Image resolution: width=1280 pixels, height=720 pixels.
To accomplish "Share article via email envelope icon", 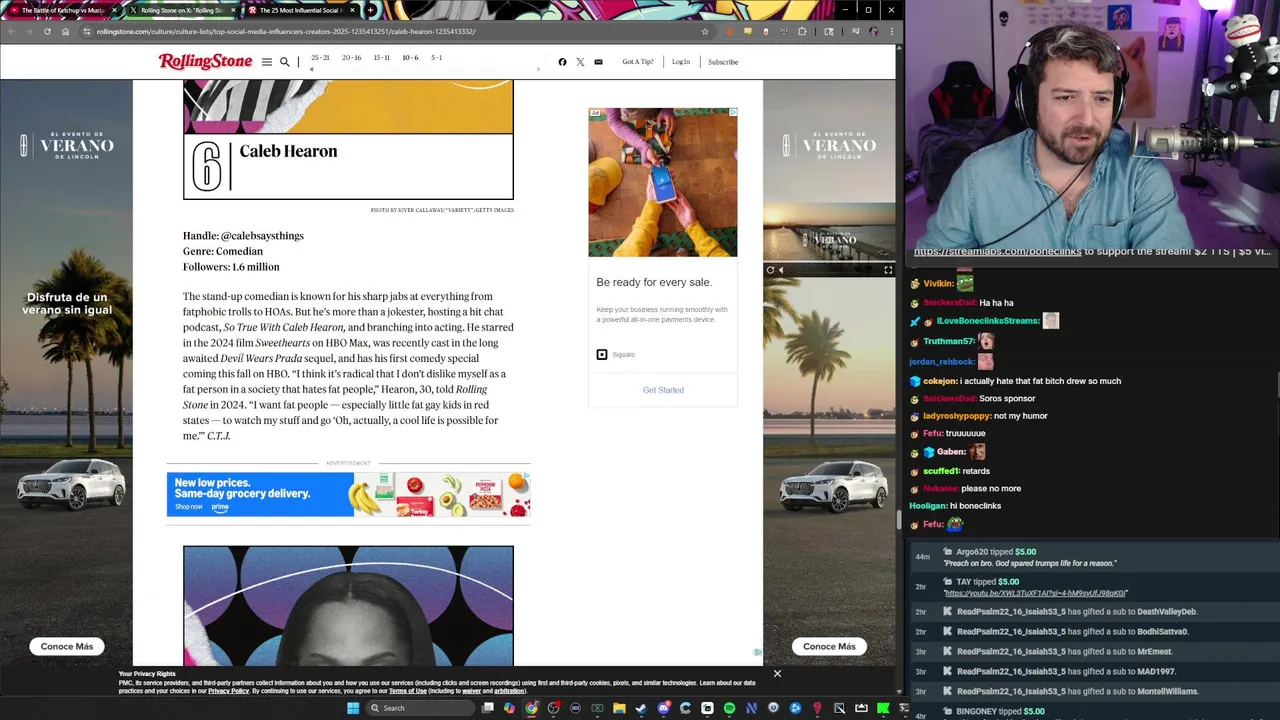I will 598,62.
